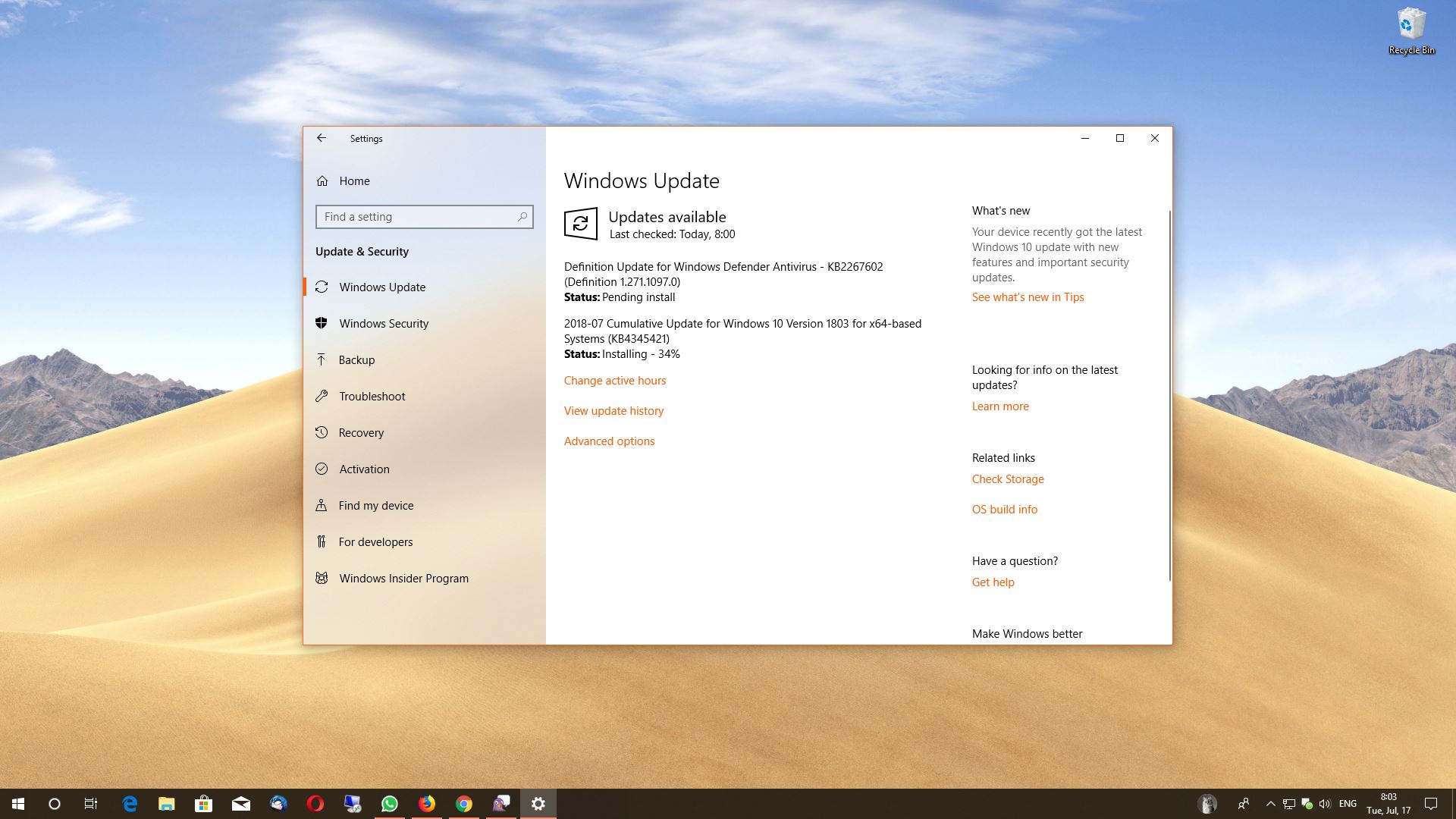The height and width of the screenshot is (819, 1456).
Task: Open the ENG language selector
Action: (1348, 804)
